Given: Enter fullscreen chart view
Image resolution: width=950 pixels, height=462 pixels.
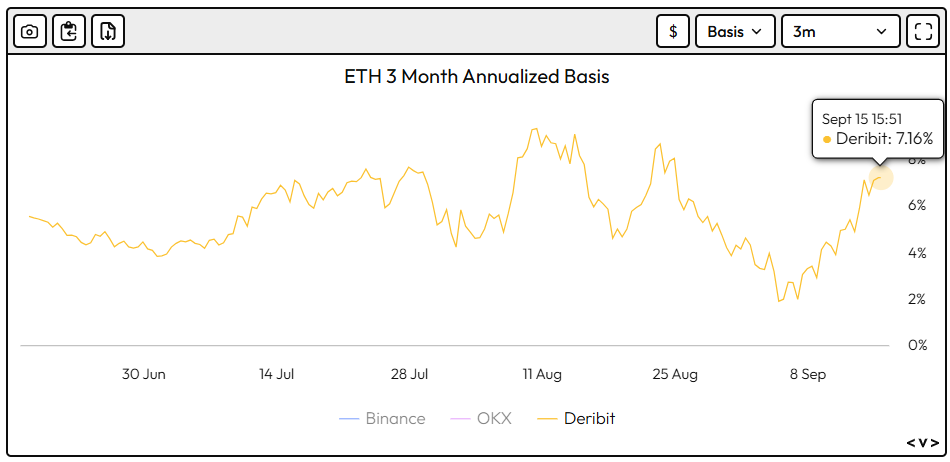Looking at the screenshot, I should 922,31.
